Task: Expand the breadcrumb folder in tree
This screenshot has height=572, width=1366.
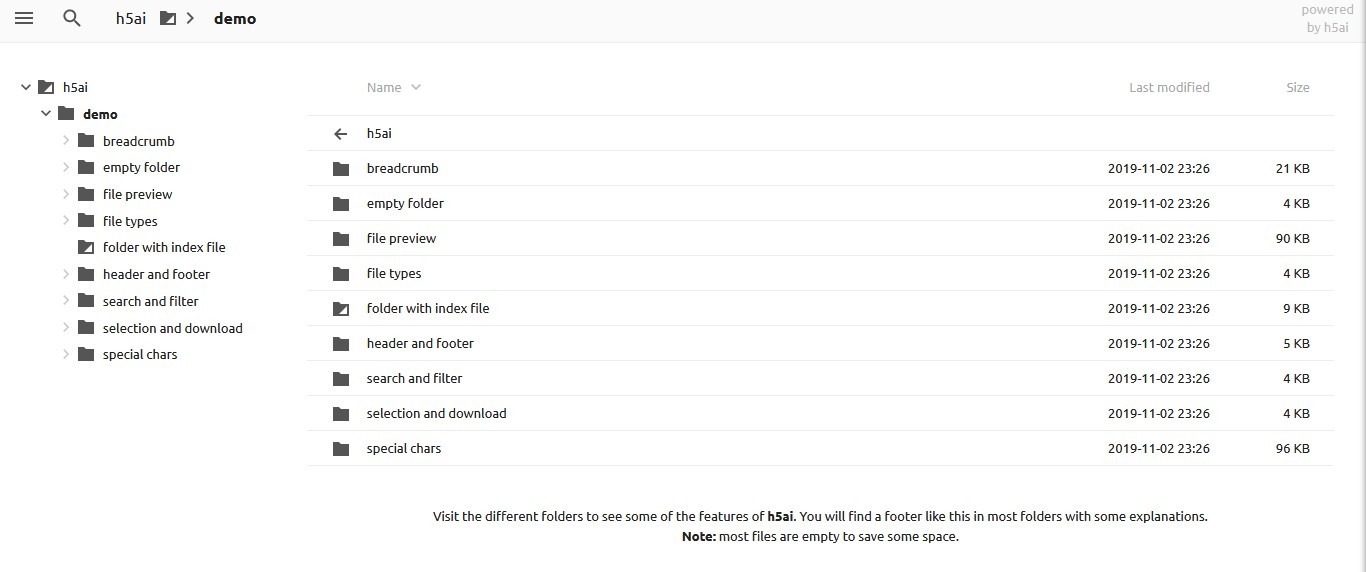Action: coord(66,141)
